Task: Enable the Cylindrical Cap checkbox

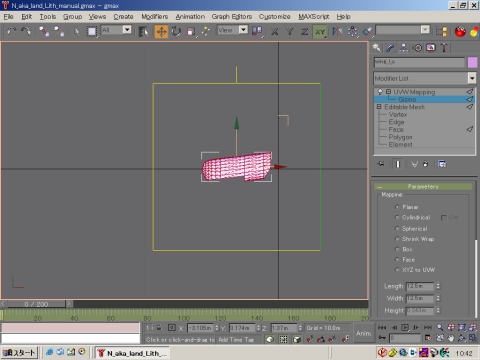Action: click(x=444, y=218)
